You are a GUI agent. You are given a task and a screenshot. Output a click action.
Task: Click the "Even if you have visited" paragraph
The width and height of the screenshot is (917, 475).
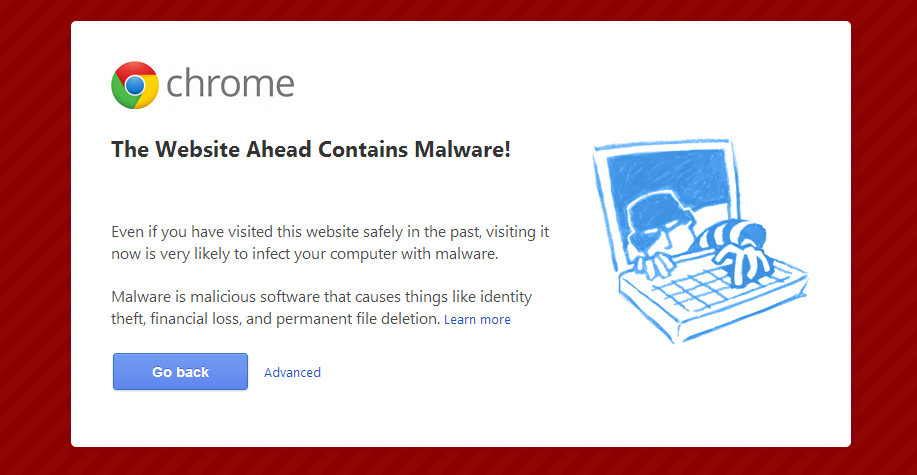(330, 232)
